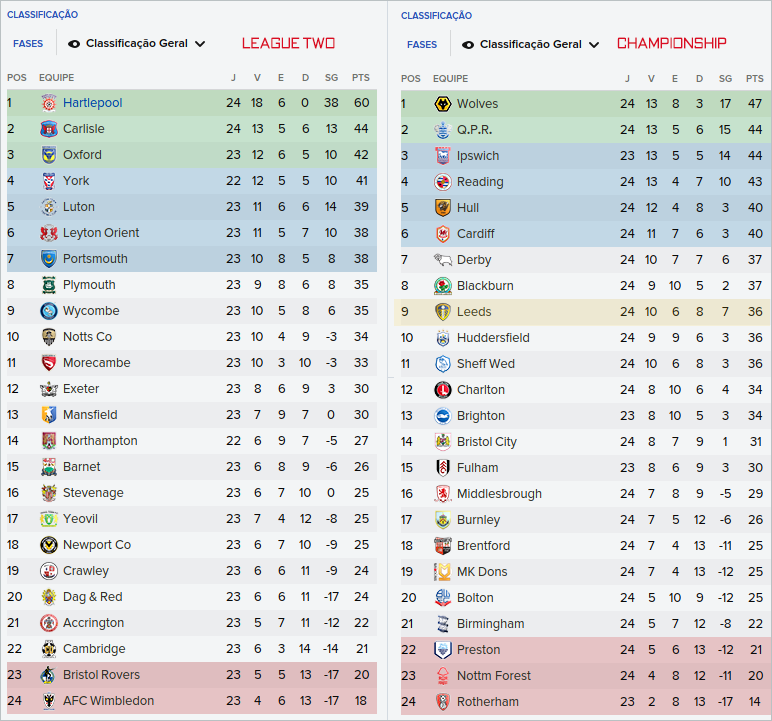This screenshot has width=772, height=721.
Task: Click the left CLASSIFICAÇÃO panel heading
Action: pyautogui.click(x=42, y=15)
